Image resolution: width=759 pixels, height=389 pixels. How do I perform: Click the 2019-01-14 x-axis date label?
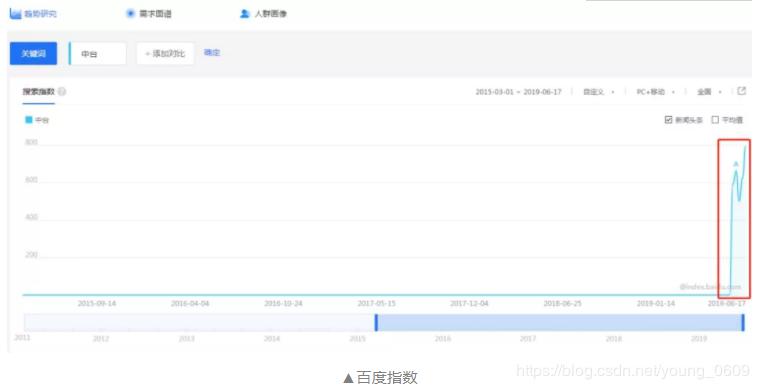tap(656, 303)
